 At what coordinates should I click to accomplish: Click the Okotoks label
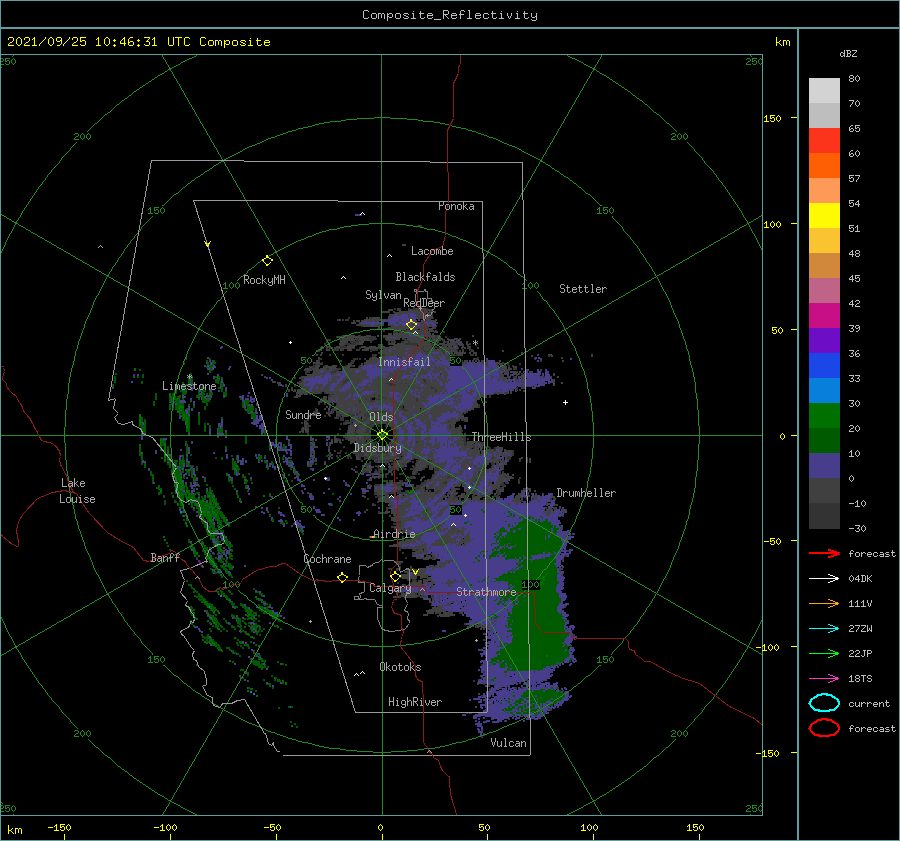pyautogui.click(x=400, y=667)
